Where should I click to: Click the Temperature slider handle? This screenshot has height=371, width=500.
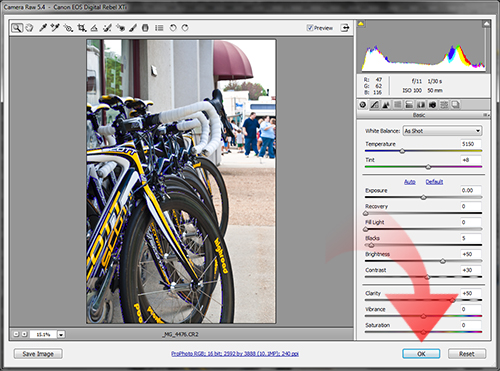coord(402,151)
